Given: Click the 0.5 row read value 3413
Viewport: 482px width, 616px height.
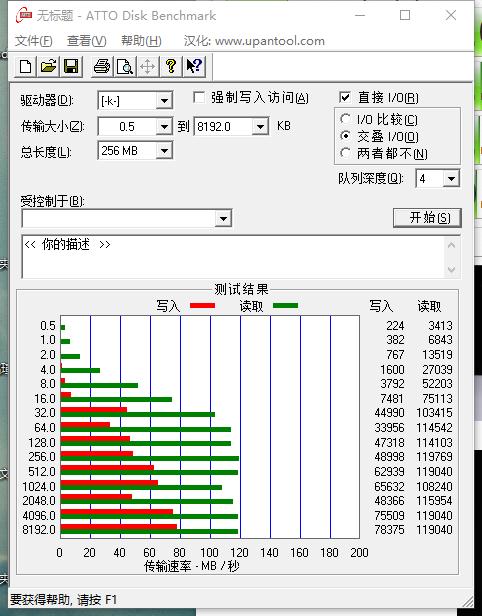Looking at the screenshot, I should coord(440,326).
